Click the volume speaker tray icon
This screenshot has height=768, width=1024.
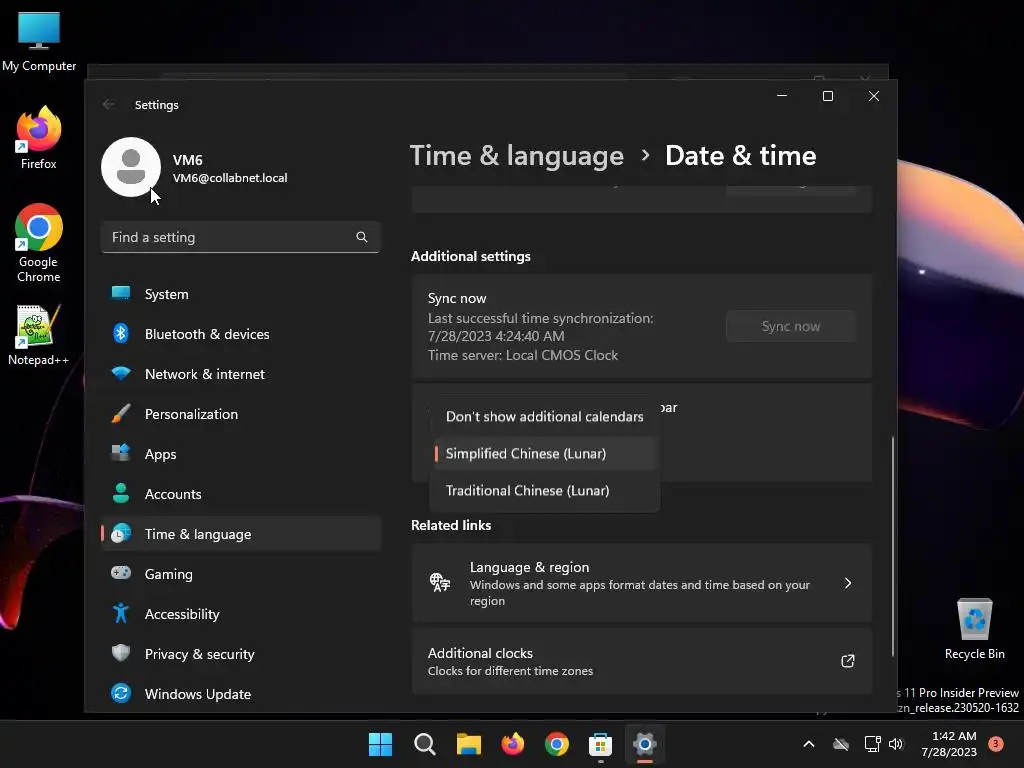pos(896,744)
